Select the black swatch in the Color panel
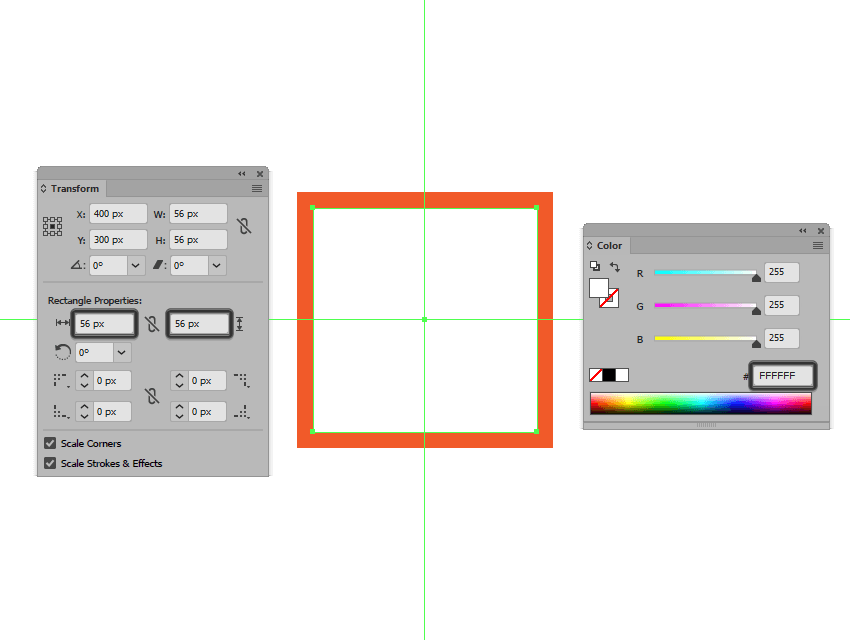850x640 pixels. tap(607, 375)
